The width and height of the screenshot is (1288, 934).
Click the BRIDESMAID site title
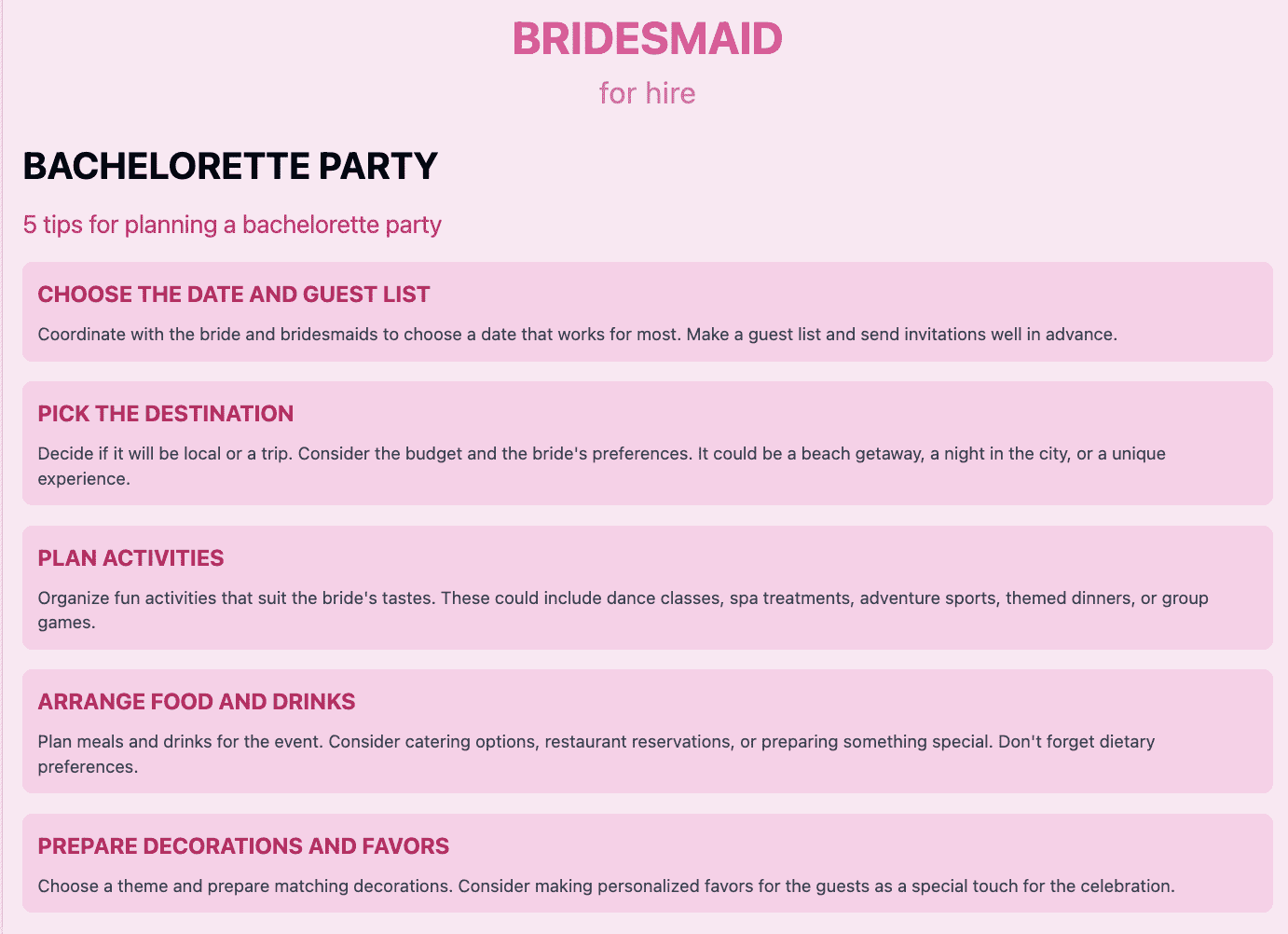647,39
